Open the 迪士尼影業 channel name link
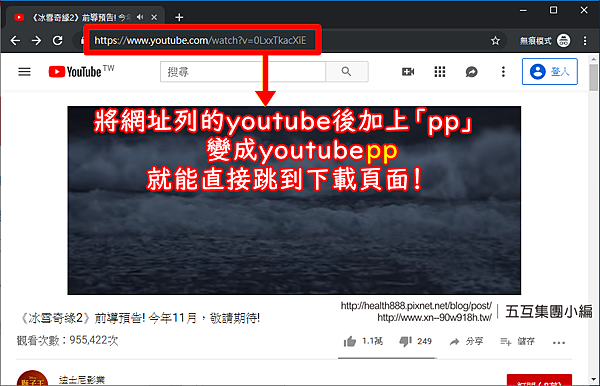This screenshot has height=386, width=600. click(82, 380)
